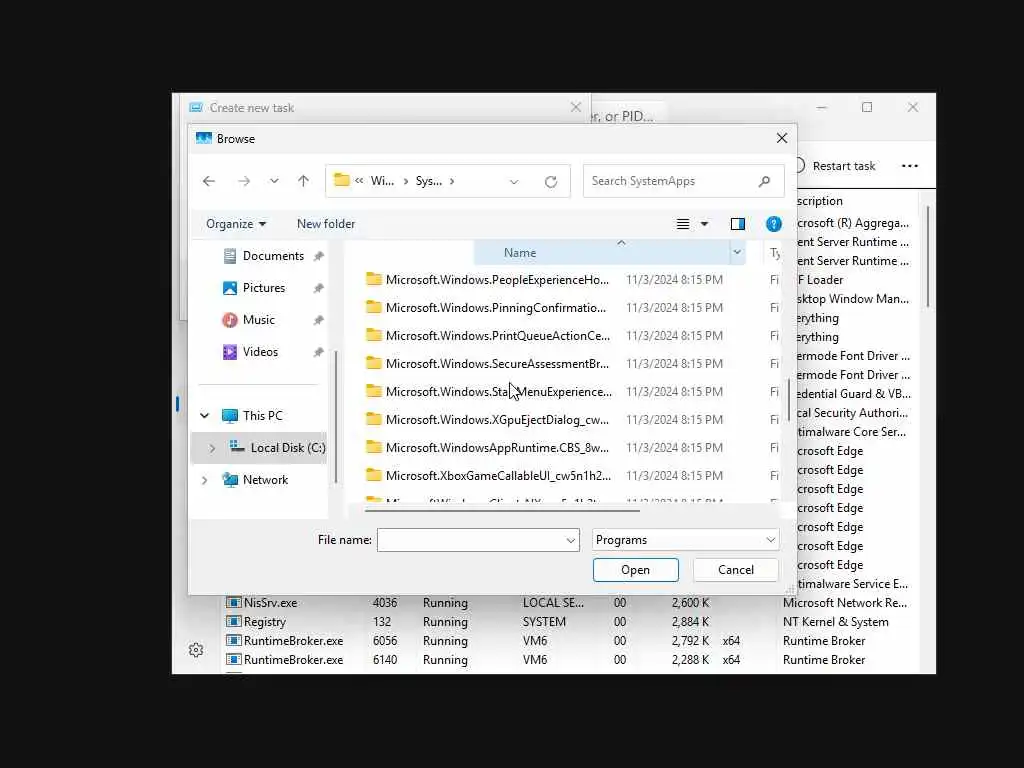
Task: Click the horizontal scrollbar in file list
Action: [x=502, y=511]
